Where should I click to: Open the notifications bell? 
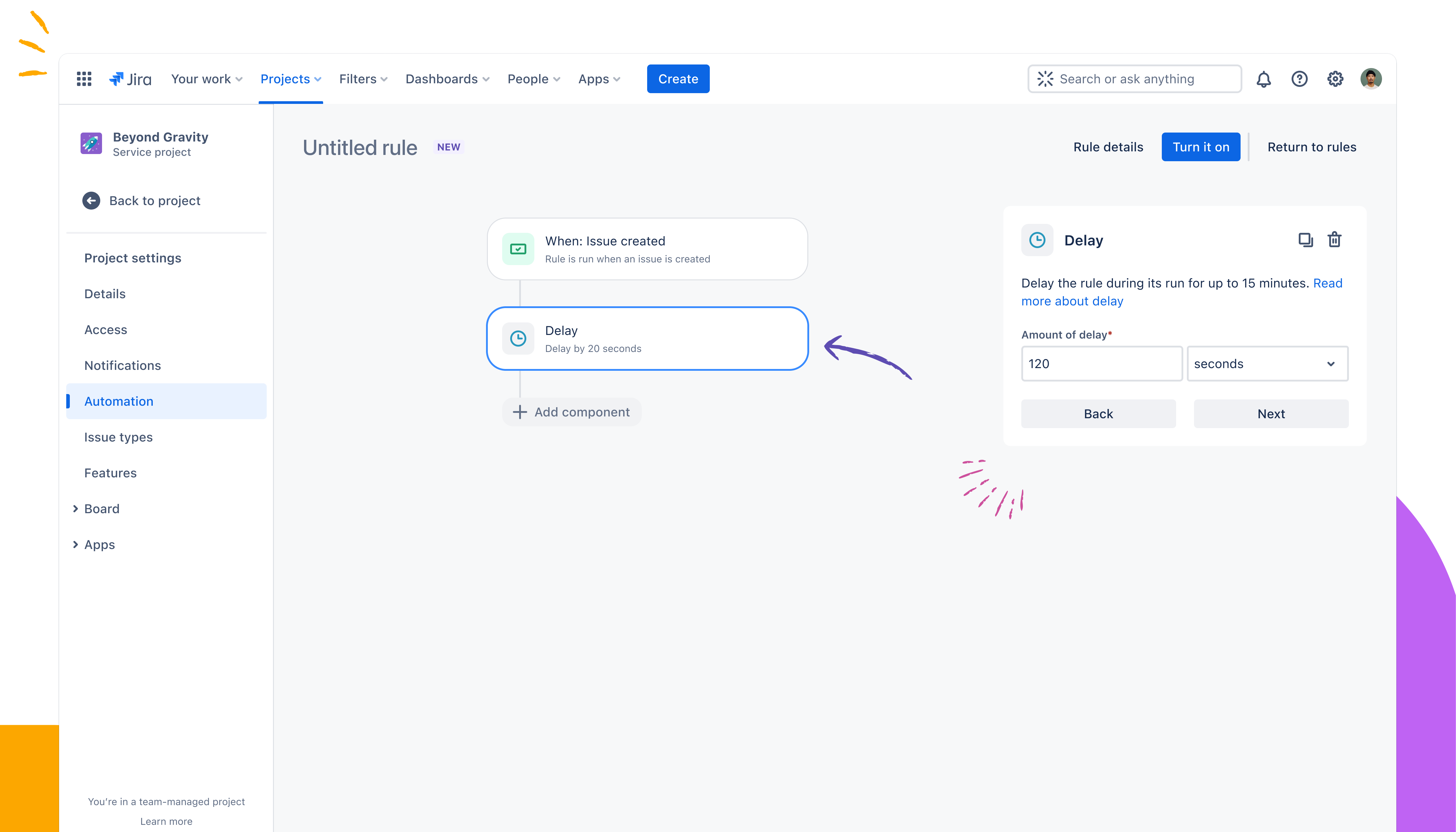pyautogui.click(x=1264, y=79)
